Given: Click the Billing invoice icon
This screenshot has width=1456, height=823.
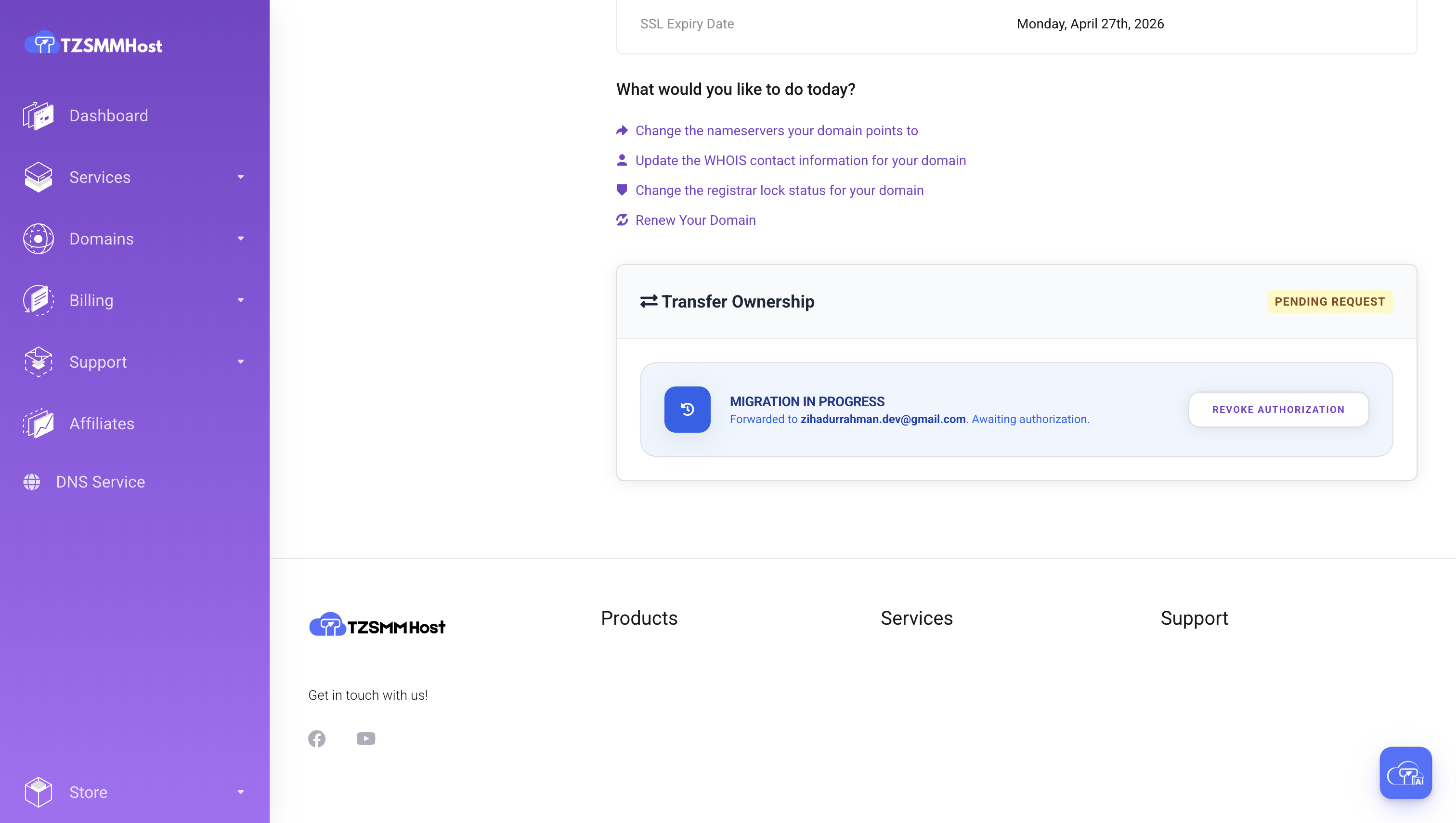Looking at the screenshot, I should 38,300.
